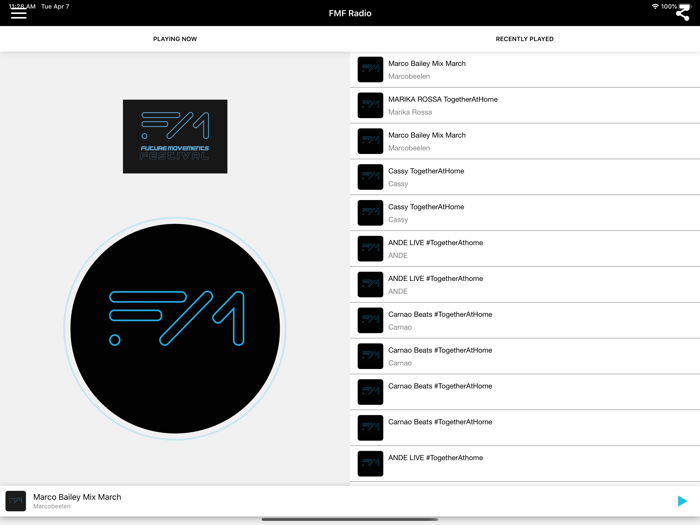Image resolution: width=700 pixels, height=525 pixels.
Task: Select MARIKA ROSSA TogetherAtHome track title
Action: (x=443, y=99)
